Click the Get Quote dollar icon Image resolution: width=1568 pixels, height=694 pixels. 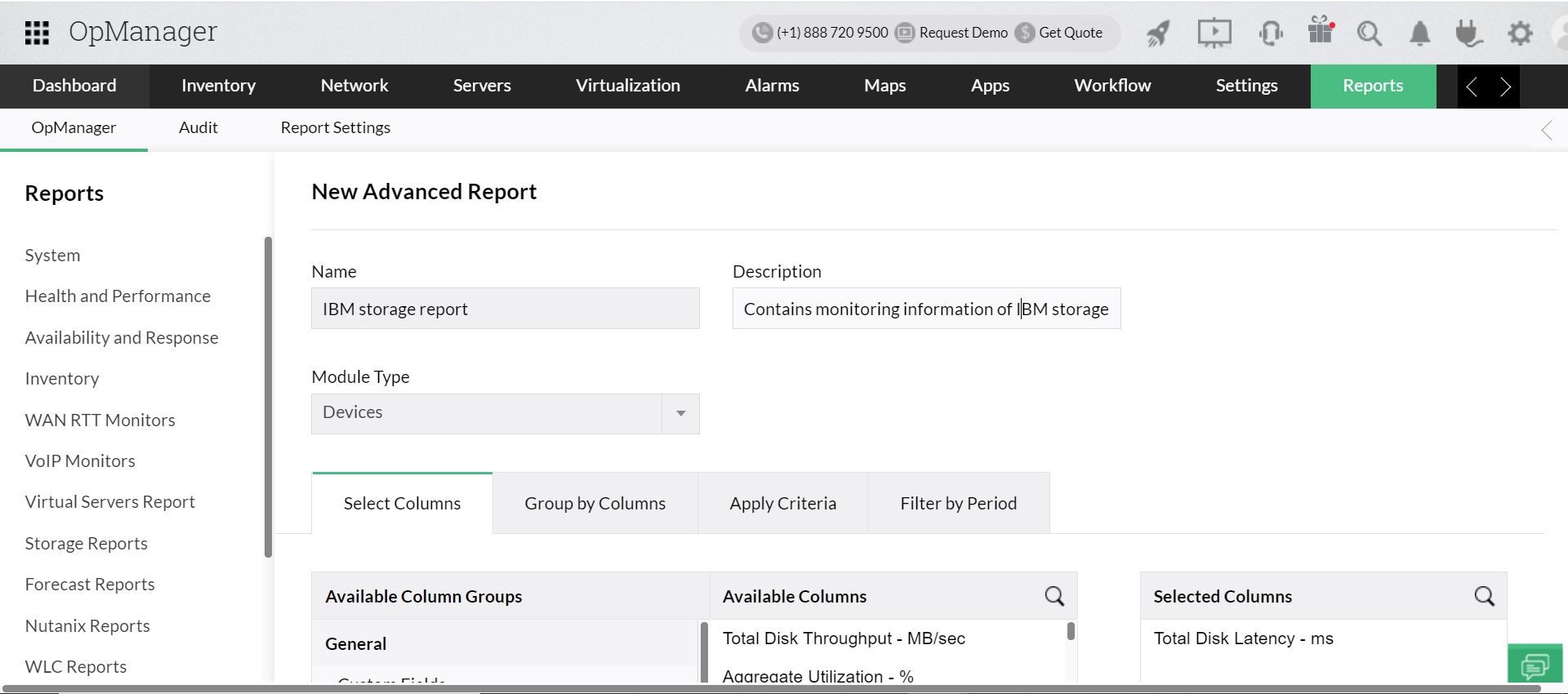(1025, 33)
